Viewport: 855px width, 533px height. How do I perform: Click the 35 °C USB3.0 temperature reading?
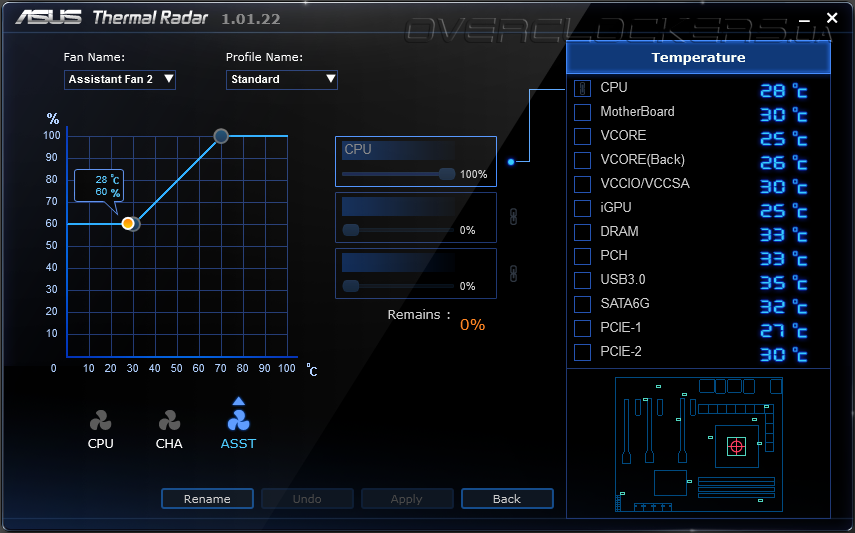[x=784, y=283]
